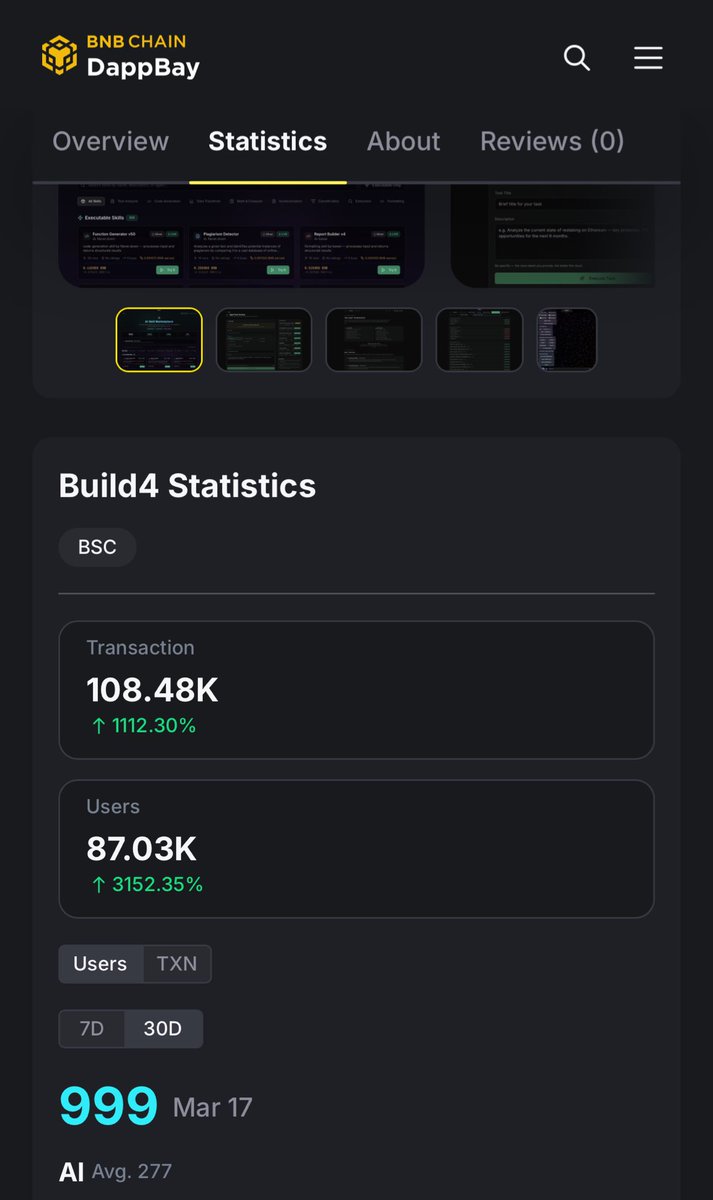Switch to the Overview tab
The image size is (713, 1200).
(x=110, y=141)
